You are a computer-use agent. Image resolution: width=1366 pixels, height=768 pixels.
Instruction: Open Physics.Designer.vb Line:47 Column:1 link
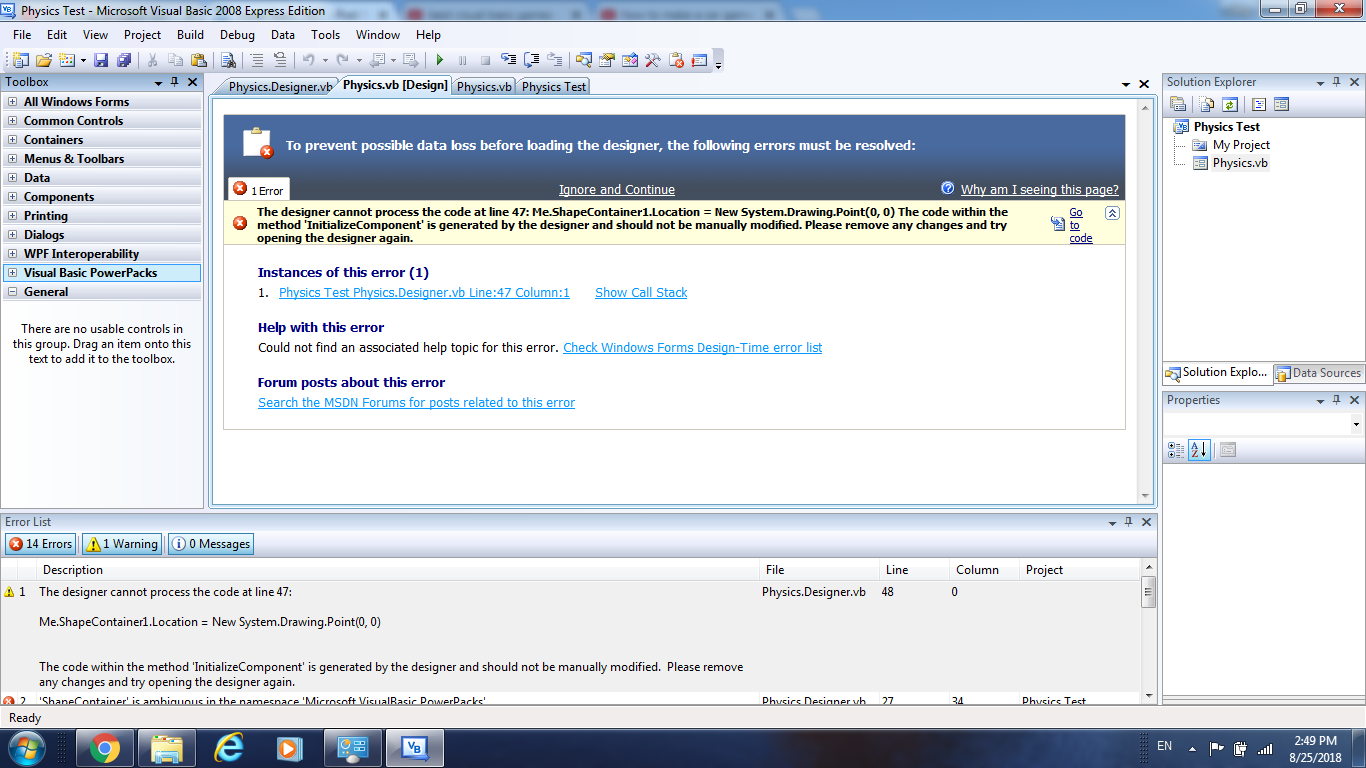coord(424,293)
